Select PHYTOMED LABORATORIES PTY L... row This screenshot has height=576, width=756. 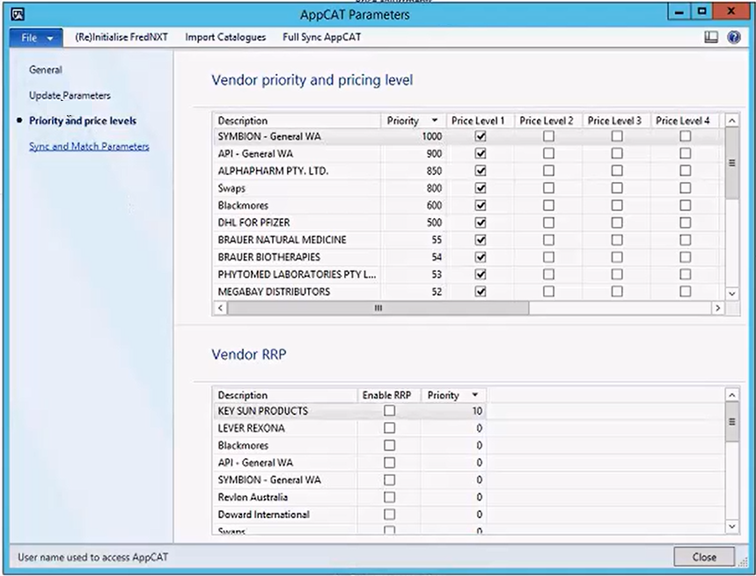pos(468,274)
